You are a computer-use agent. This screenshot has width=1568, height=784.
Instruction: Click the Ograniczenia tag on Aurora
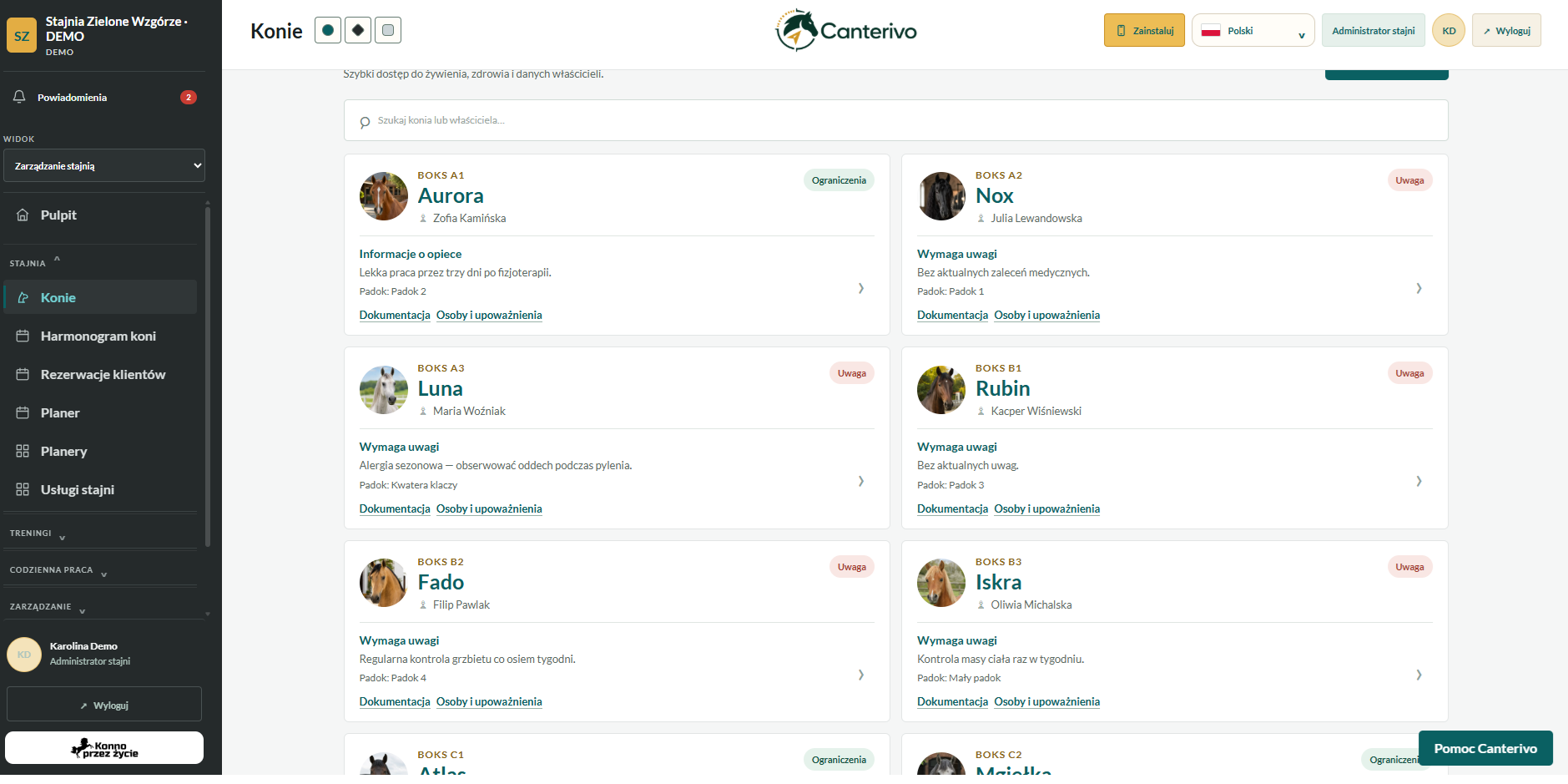[x=839, y=180]
